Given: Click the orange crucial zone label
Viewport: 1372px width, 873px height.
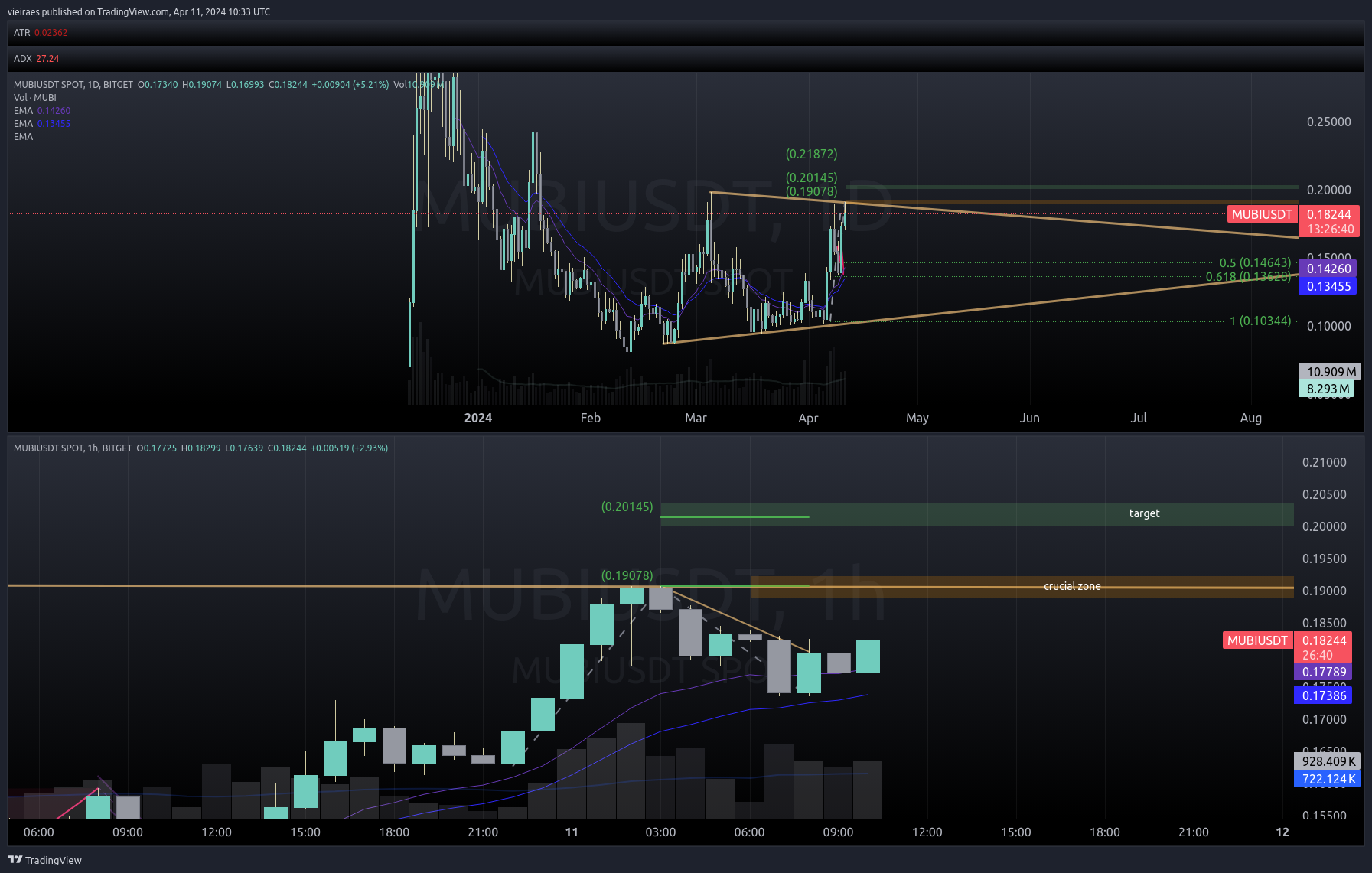Looking at the screenshot, I should [x=1072, y=587].
